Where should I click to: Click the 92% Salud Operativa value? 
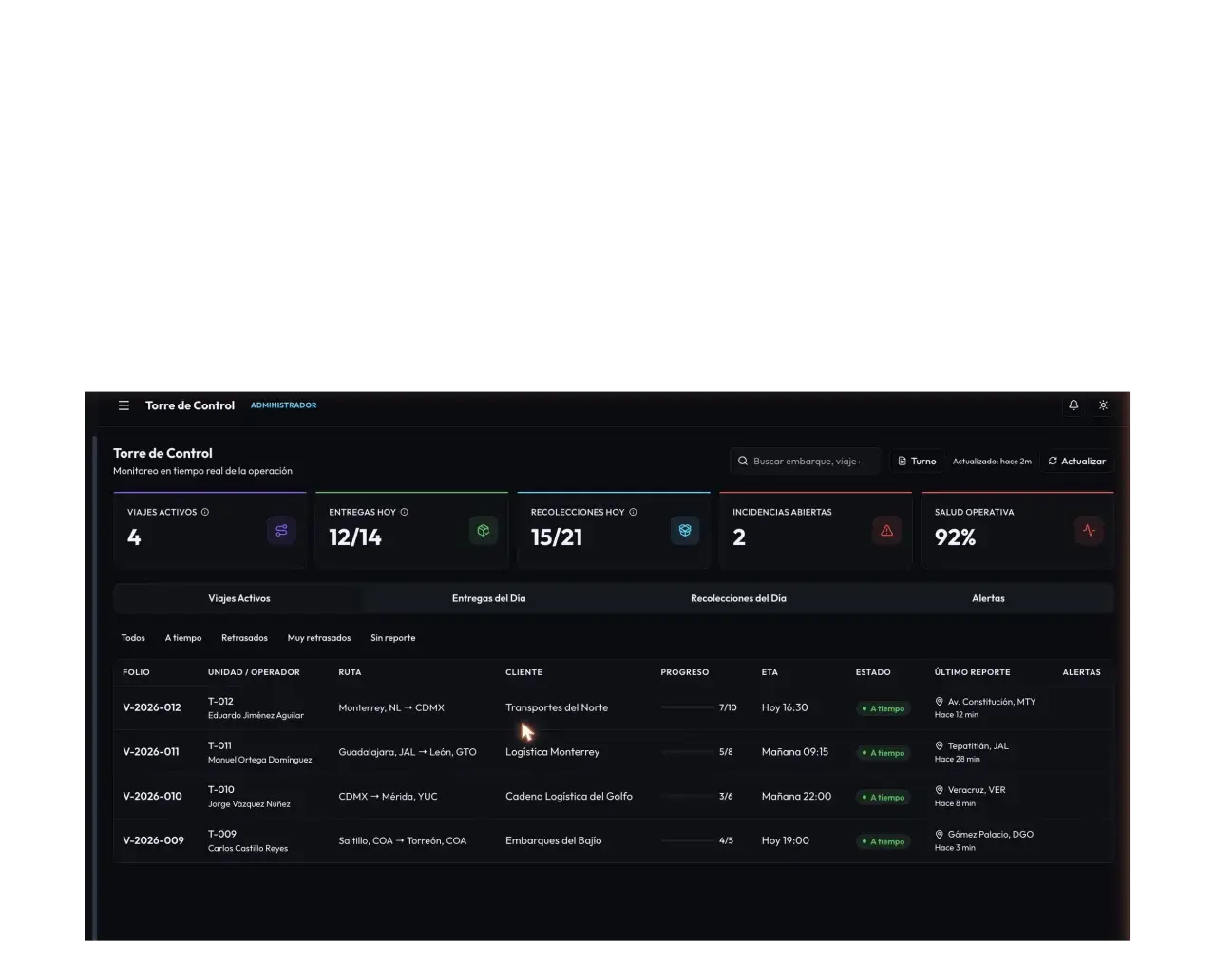tap(955, 537)
